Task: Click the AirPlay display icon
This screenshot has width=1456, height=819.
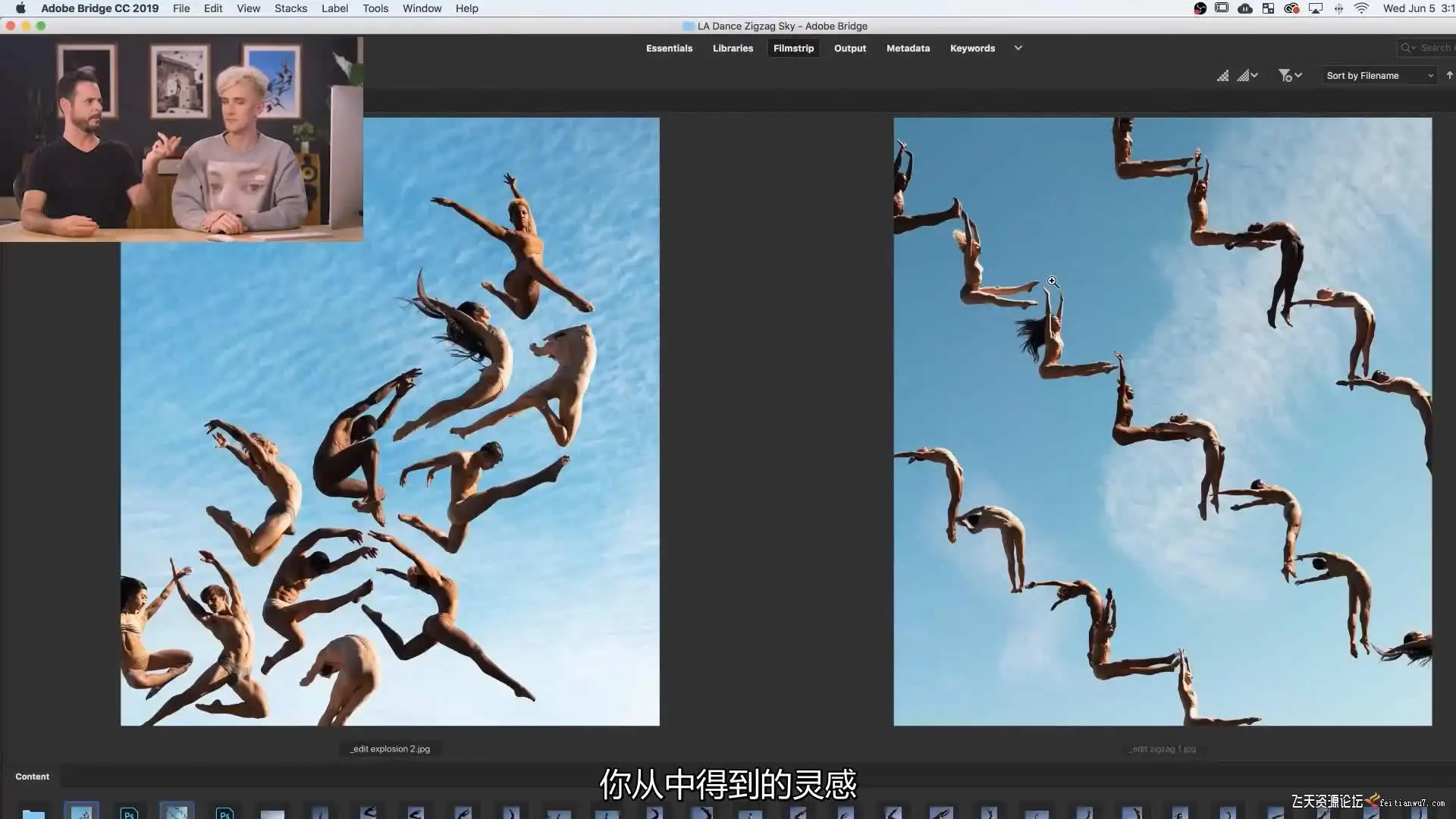Action: pyautogui.click(x=1316, y=8)
